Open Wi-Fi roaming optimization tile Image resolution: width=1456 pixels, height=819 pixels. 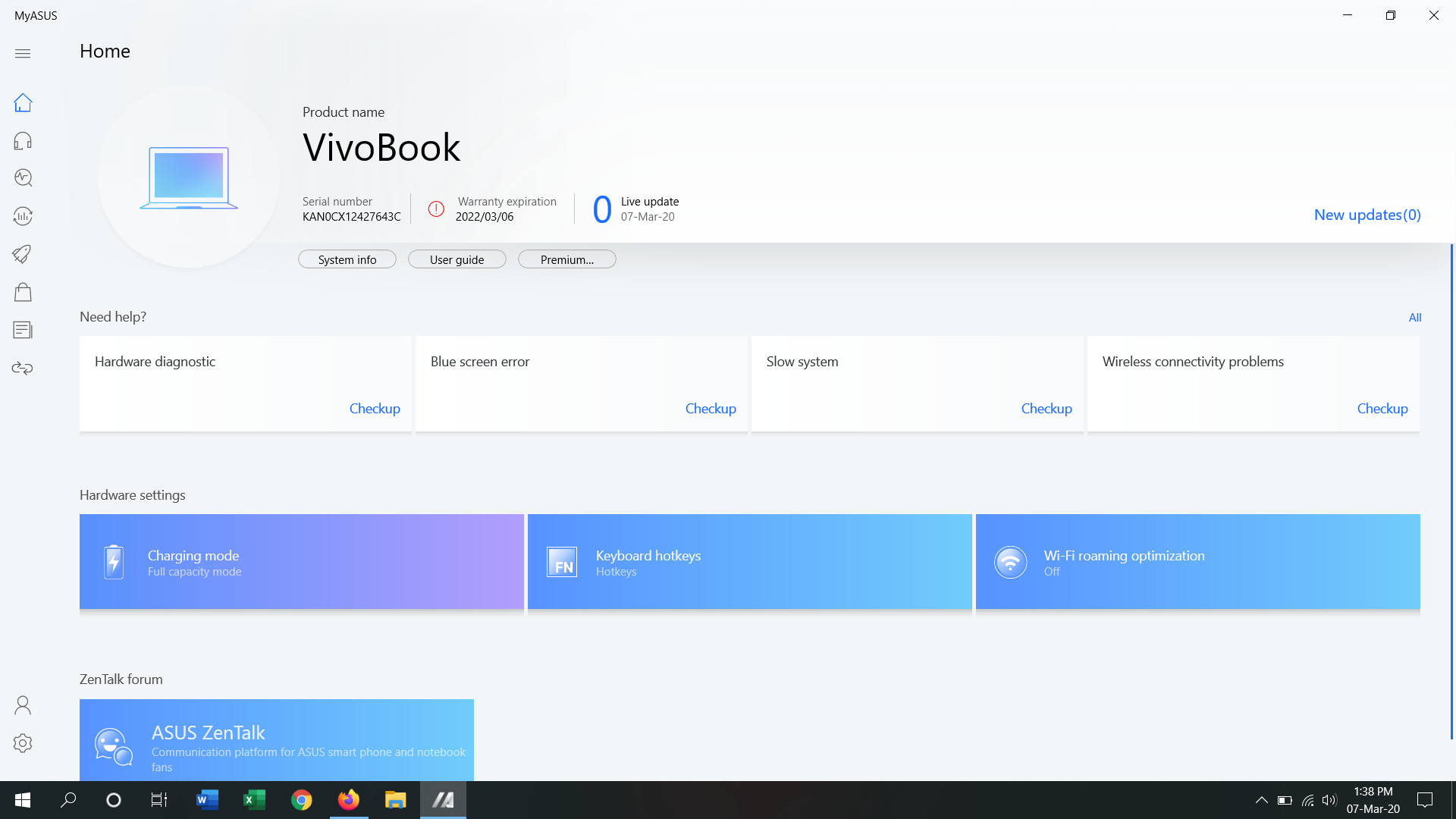(1198, 562)
